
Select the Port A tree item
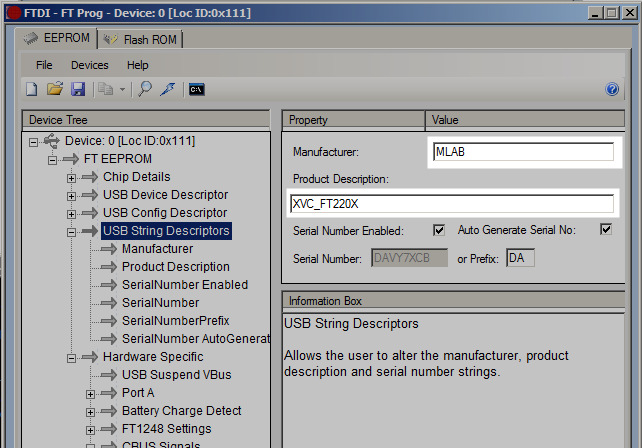[138, 393]
